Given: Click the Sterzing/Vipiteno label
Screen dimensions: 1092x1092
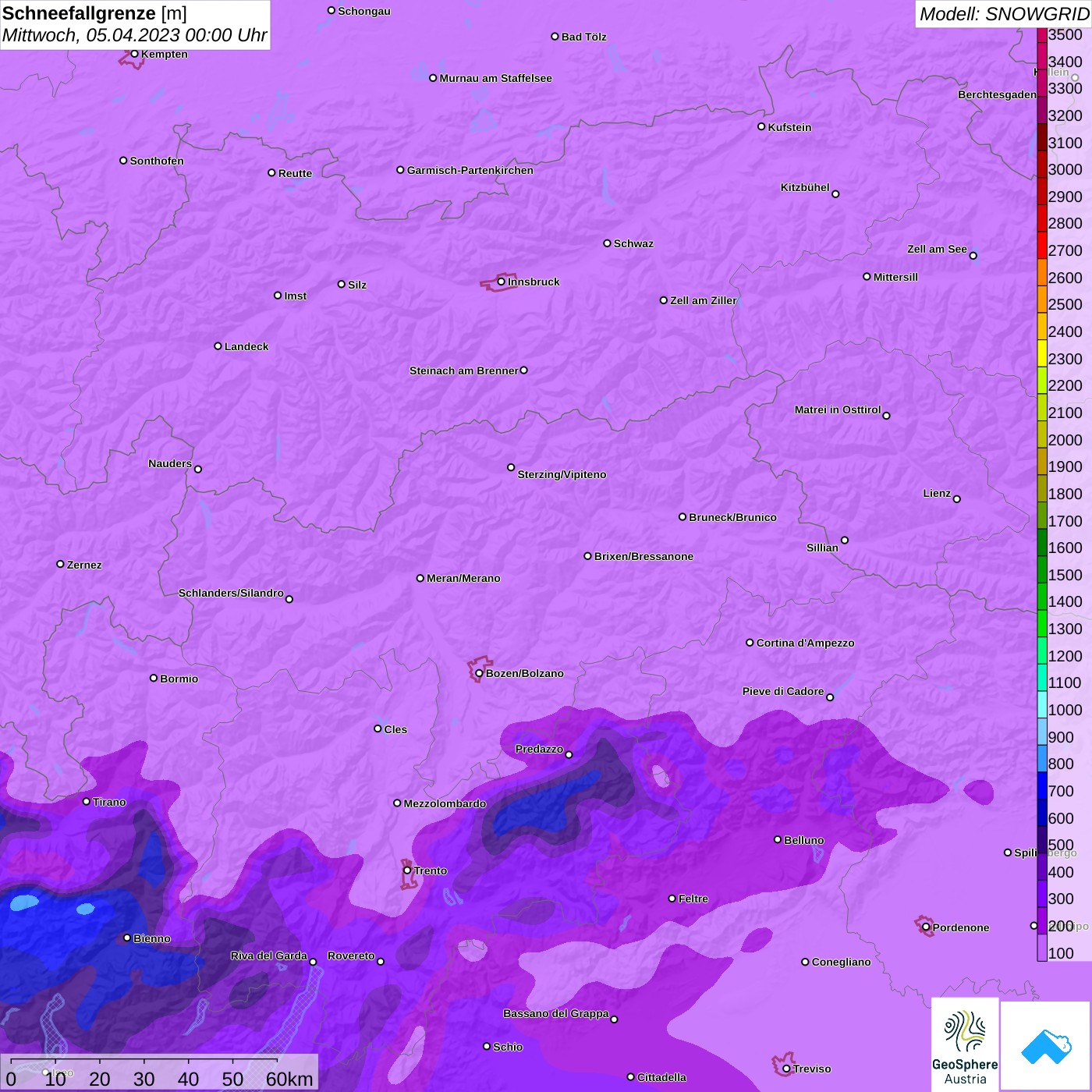Looking at the screenshot, I should click(x=562, y=474).
